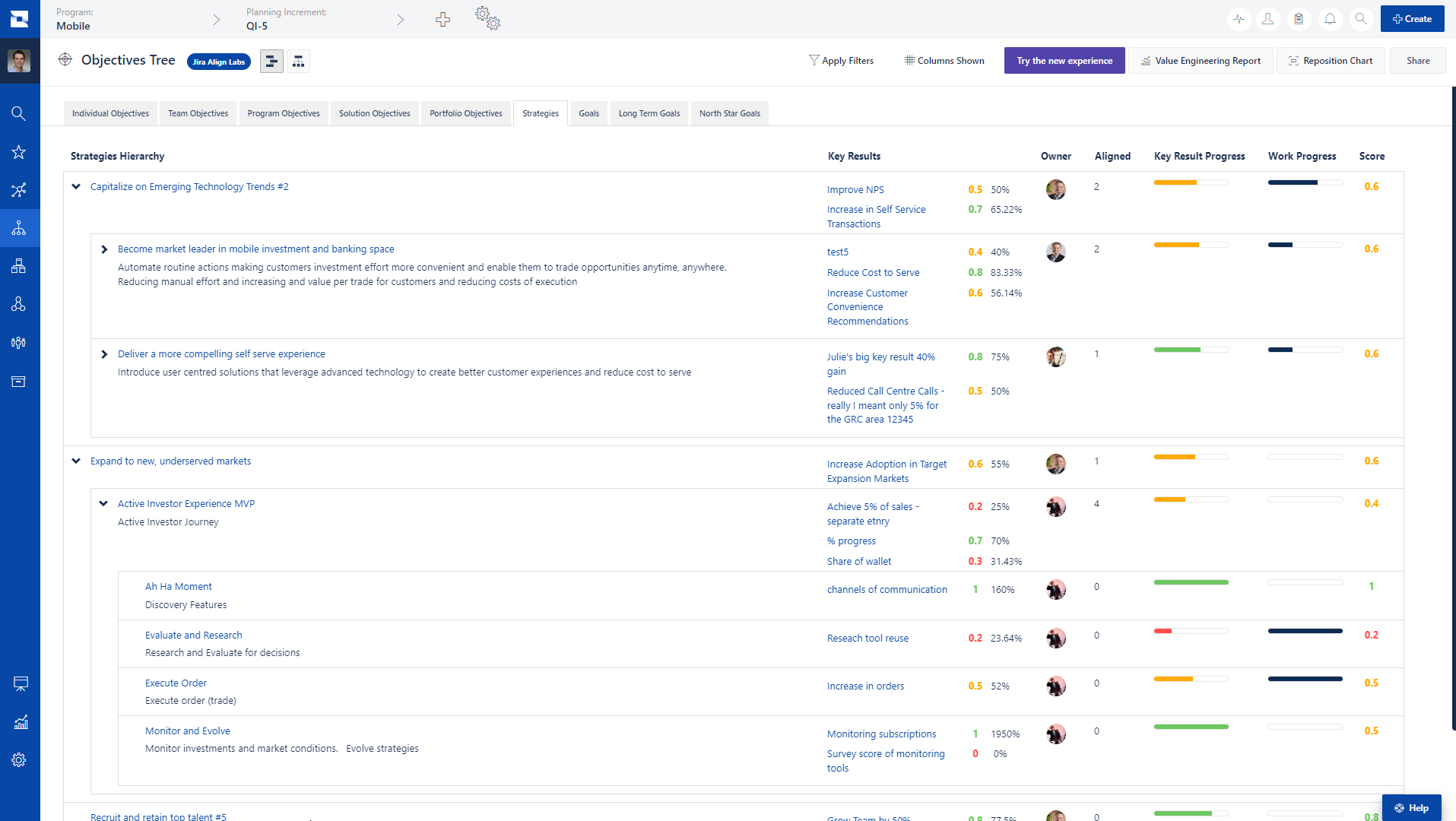Select the presentation board icon in the sidebar

tap(19, 683)
